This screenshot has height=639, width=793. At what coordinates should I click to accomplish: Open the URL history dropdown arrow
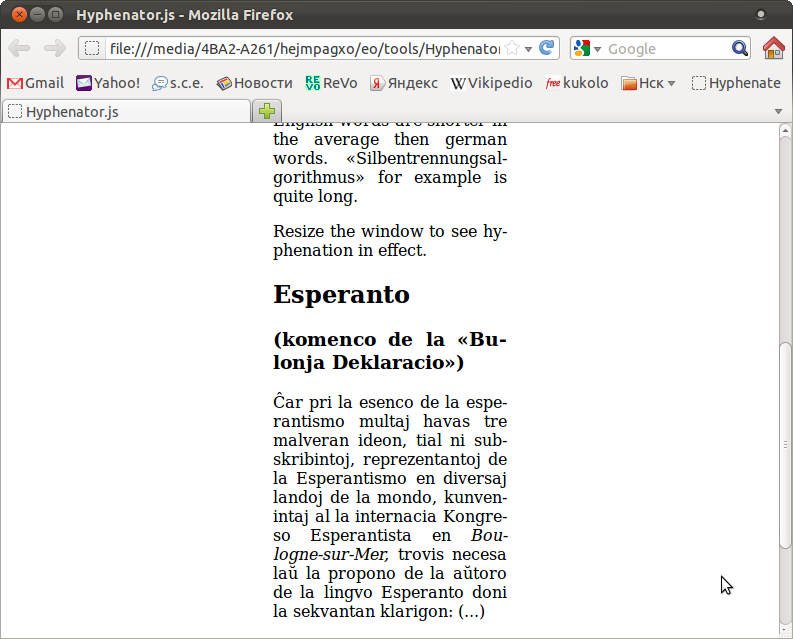[528, 48]
